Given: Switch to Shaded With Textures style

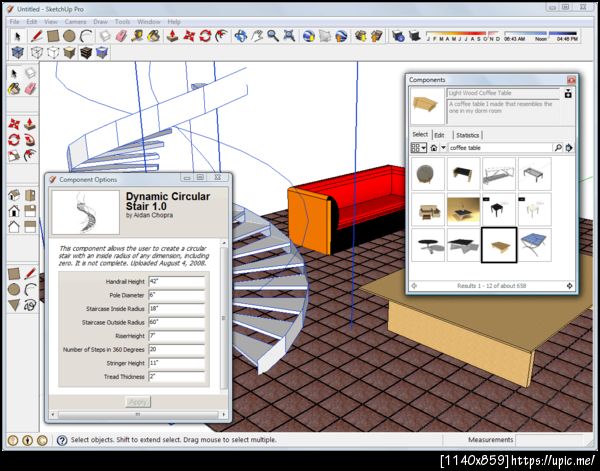Looking at the screenshot, I should pos(86,52).
